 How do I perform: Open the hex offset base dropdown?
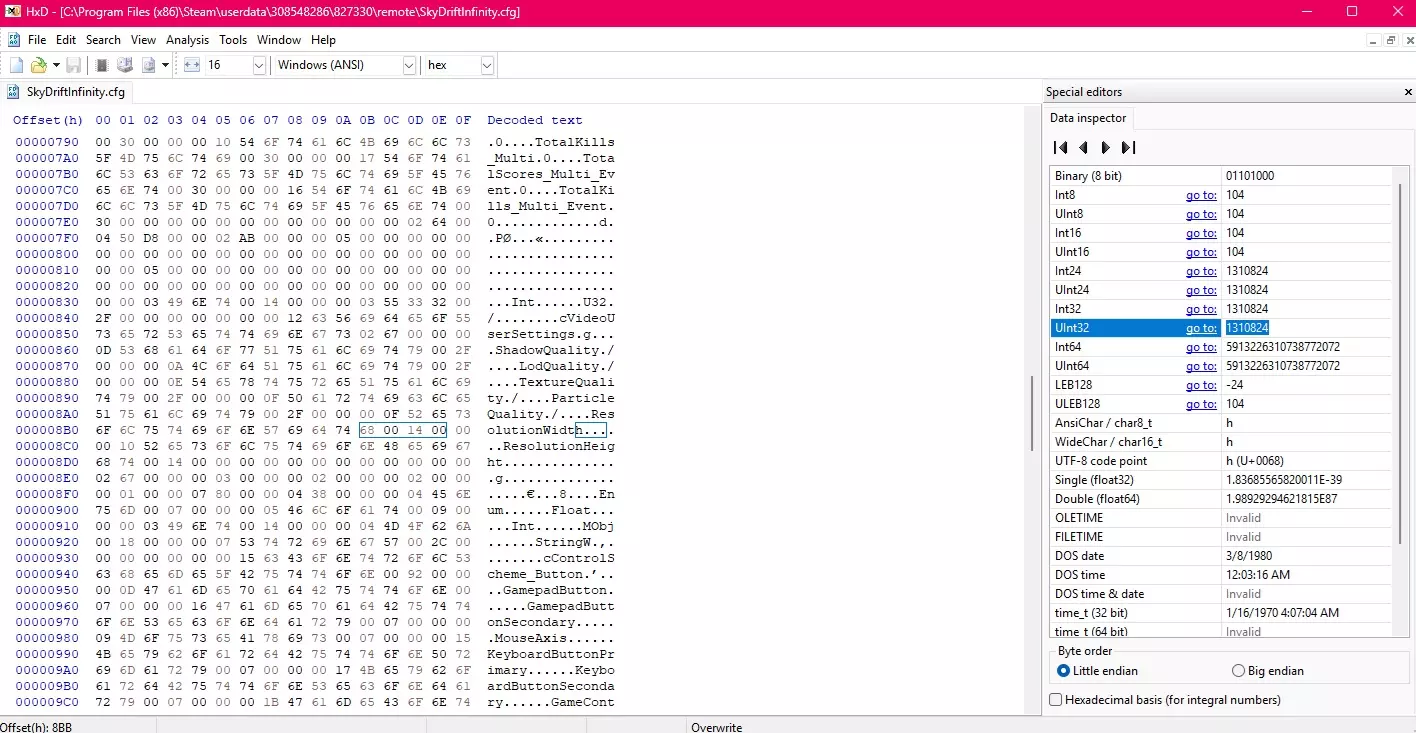[487, 65]
